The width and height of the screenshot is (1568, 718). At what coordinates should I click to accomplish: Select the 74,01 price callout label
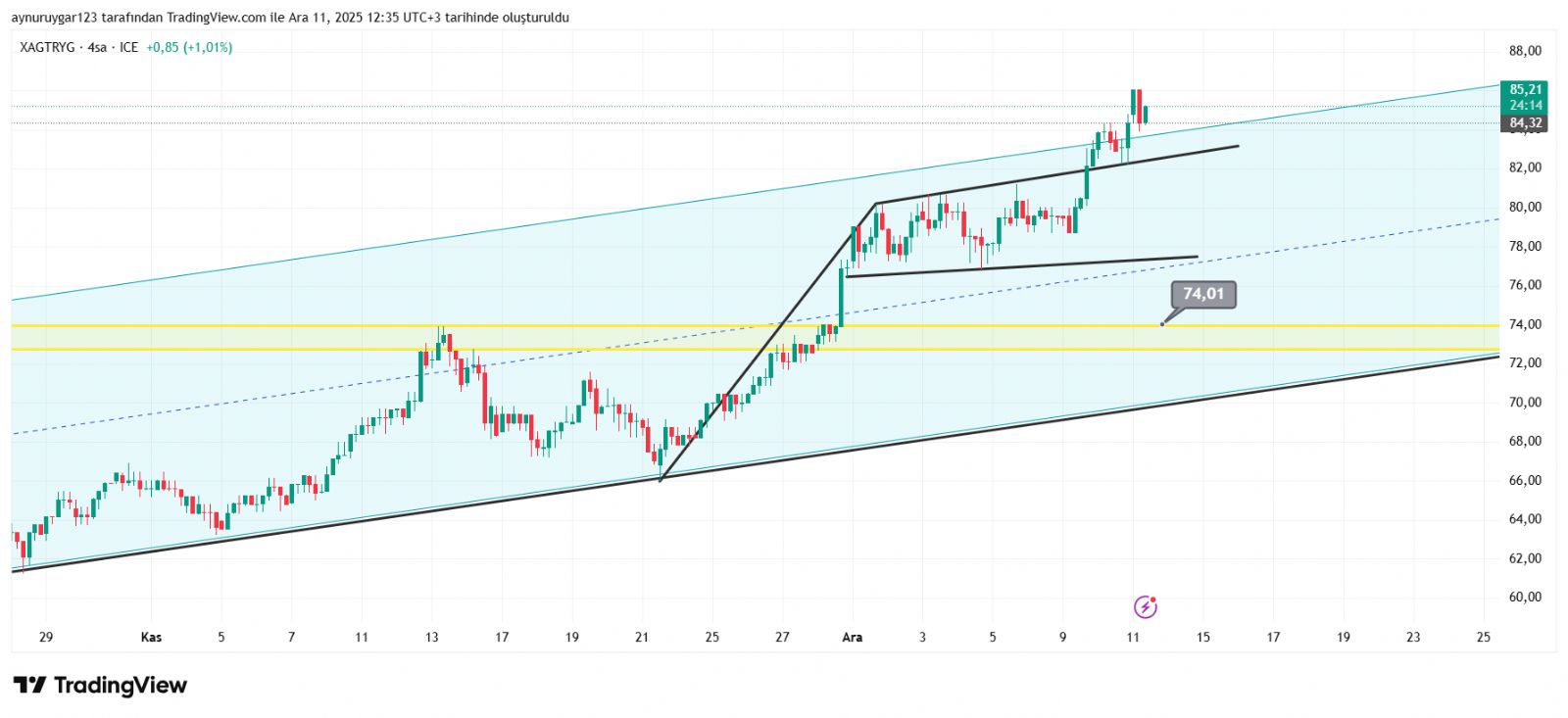pos(1203,294)
